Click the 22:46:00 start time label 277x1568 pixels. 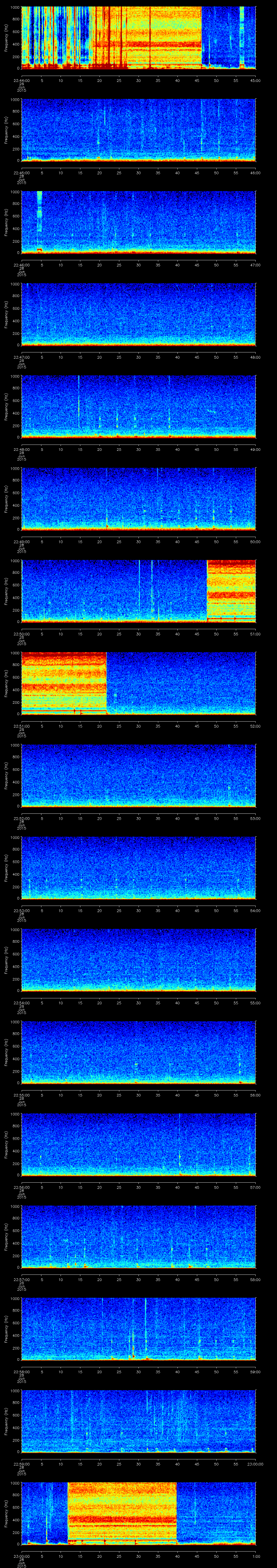coord(22,265)
